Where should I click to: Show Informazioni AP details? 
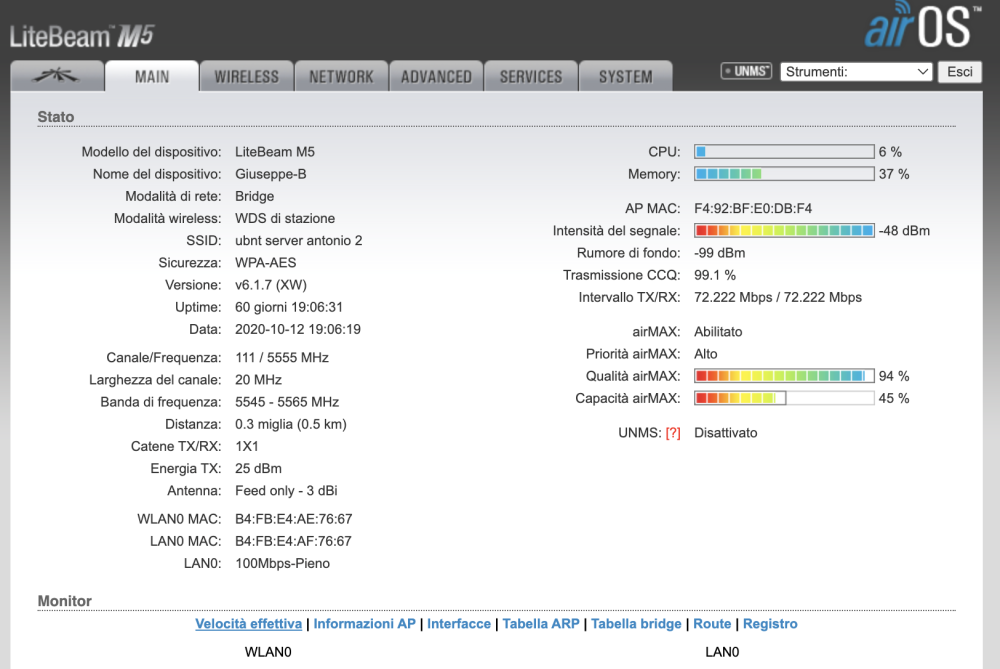pos(364,624)
